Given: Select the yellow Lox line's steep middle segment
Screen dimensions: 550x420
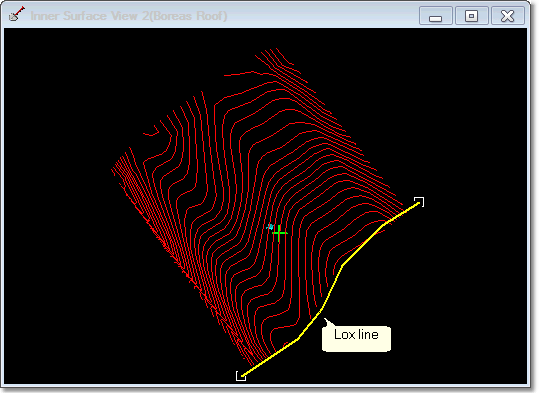Looking at the screenshot, I should pyautogui.click(x=332, y=288).
